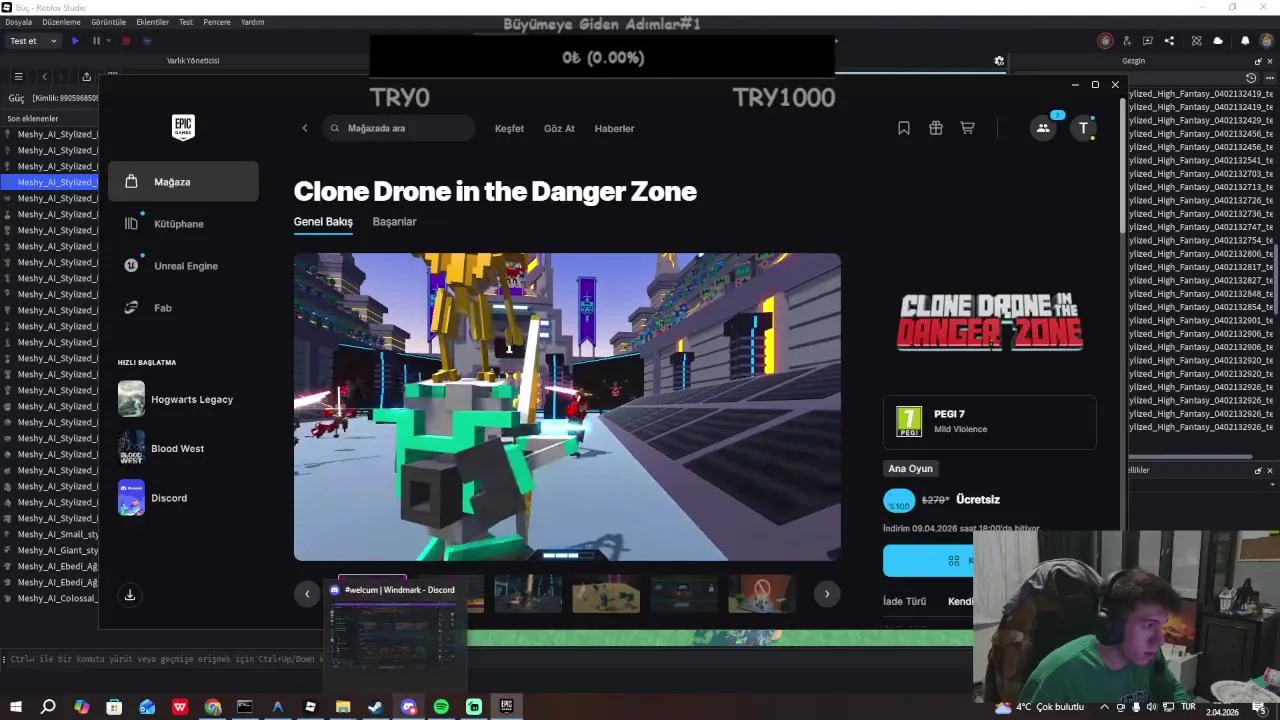Click Epic Games logo in launcher

click(x=183, y=127)
